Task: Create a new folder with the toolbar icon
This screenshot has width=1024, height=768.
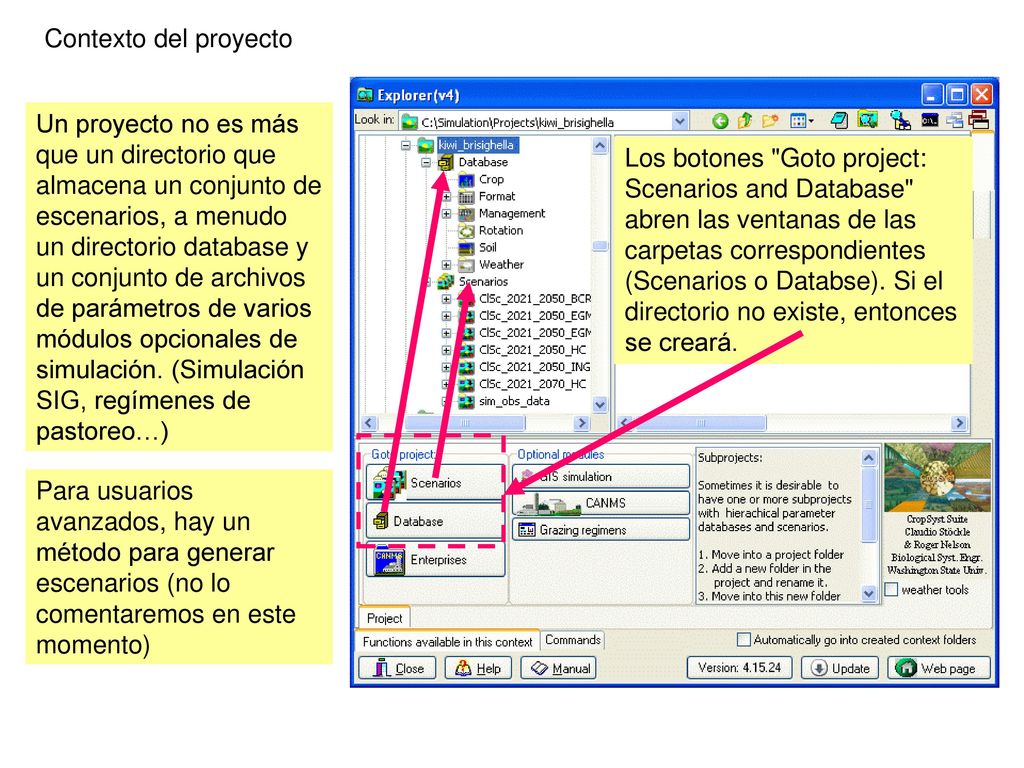Action: pyautogui.click(x=771, y=121)
